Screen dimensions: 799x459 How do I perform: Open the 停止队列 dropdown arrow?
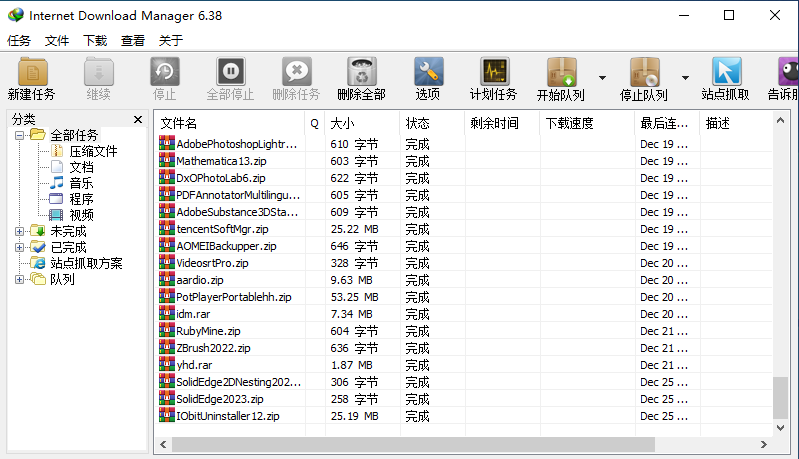[x=685, y=77]
